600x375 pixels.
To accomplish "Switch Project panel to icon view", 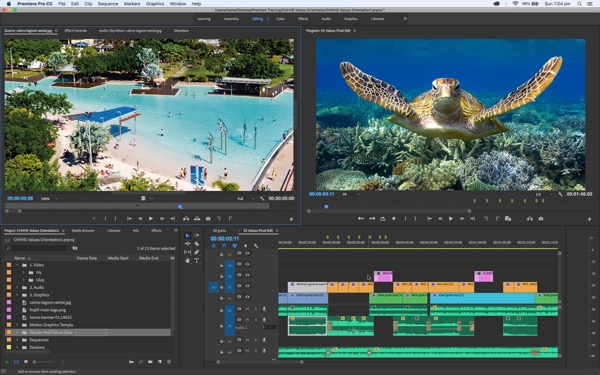I will coord(26,362).
